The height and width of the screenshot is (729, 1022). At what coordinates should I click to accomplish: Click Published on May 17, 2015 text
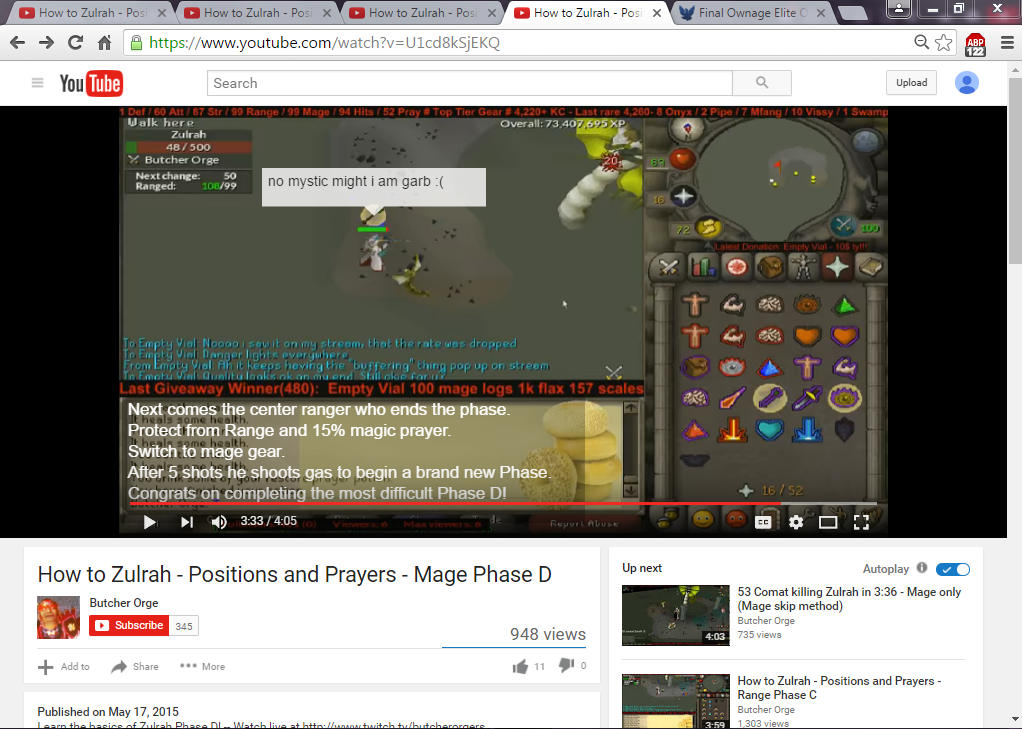[108, 711]
